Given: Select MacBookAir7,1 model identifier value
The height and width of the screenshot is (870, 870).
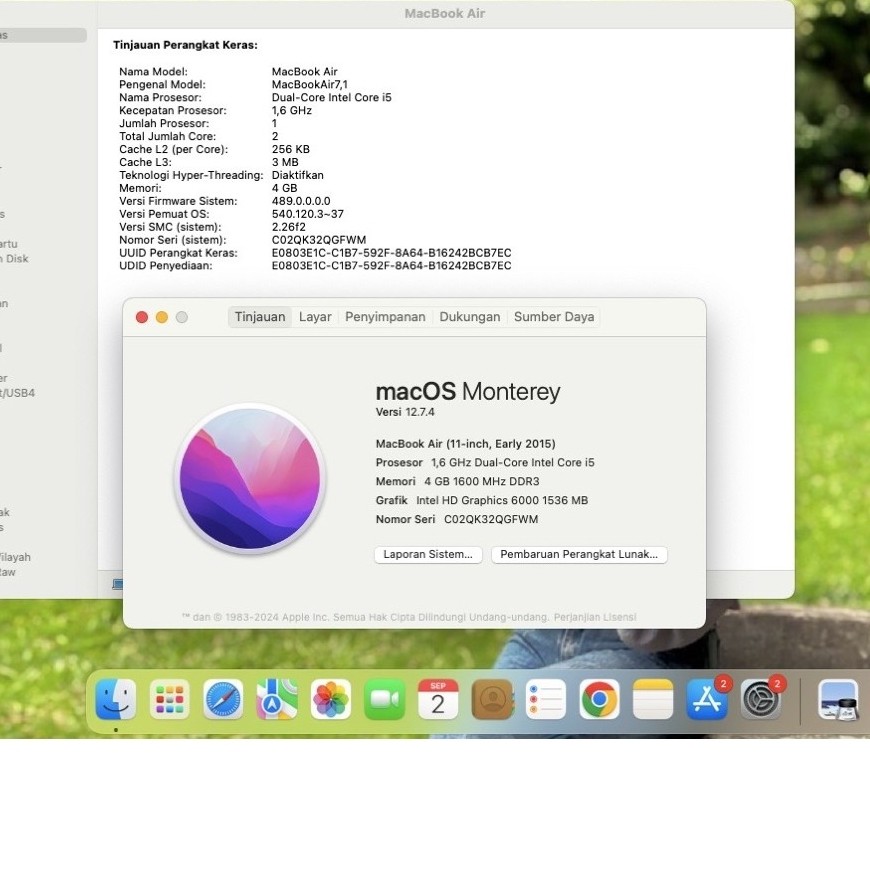Looking at the screenshot, I should coord(310,84).
